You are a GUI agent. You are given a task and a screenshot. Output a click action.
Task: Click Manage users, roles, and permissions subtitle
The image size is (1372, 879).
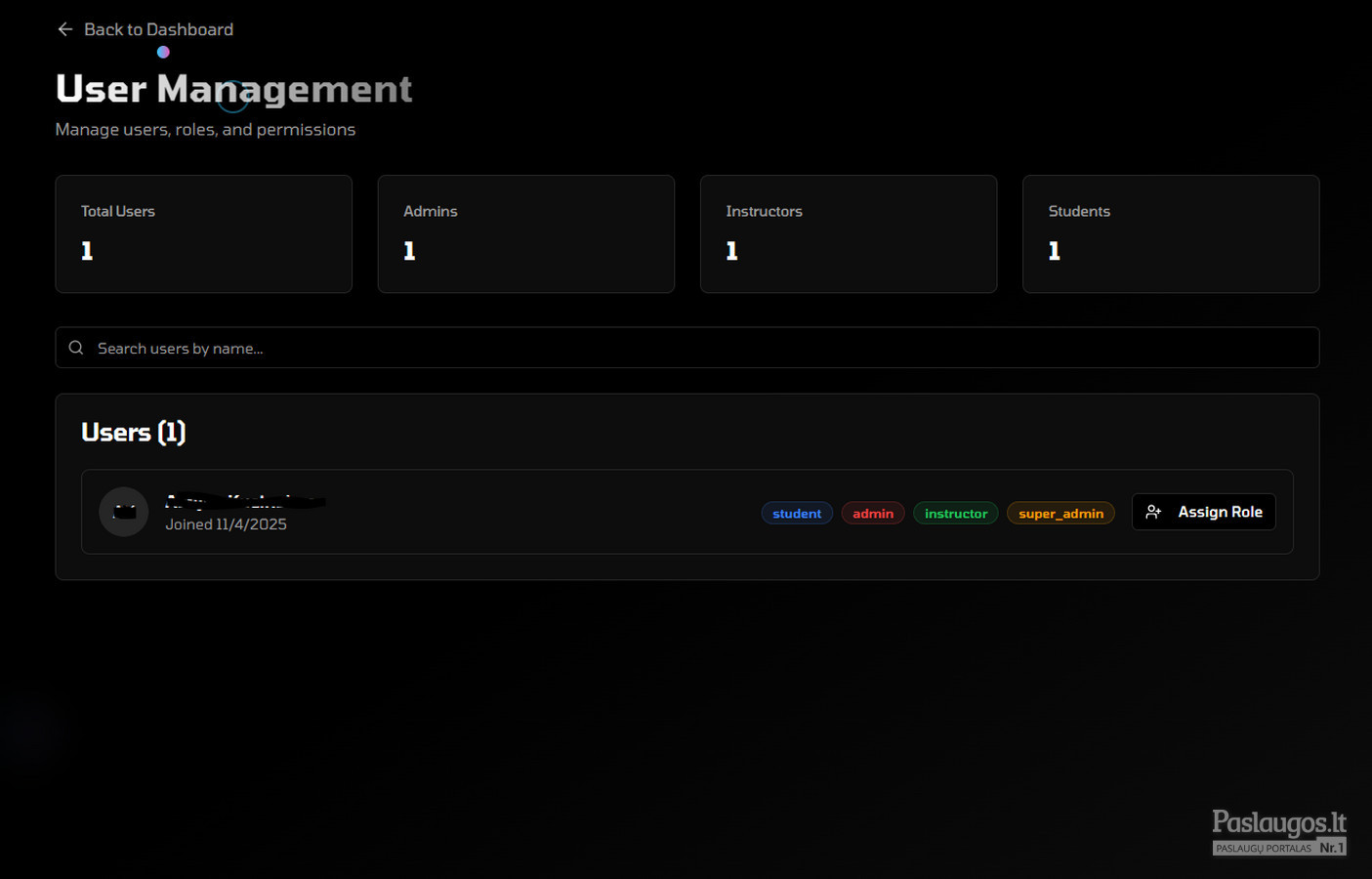(205, 129)
